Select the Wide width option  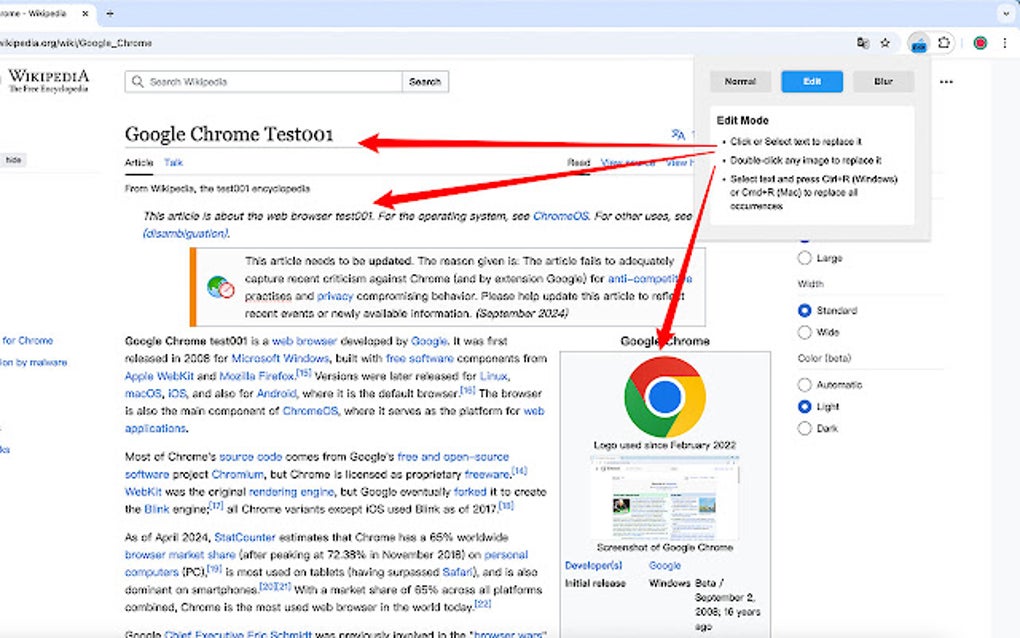point(805,332)
